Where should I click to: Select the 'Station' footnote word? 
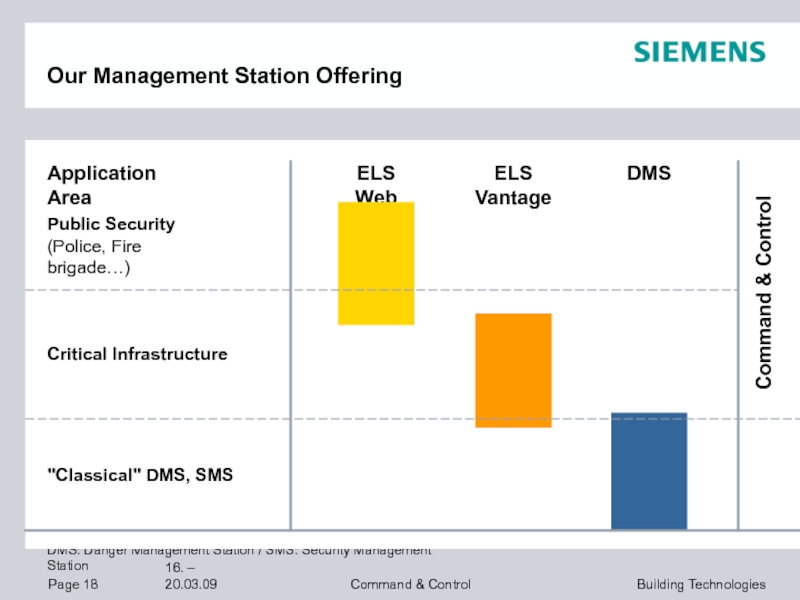(x=68, y=565)
